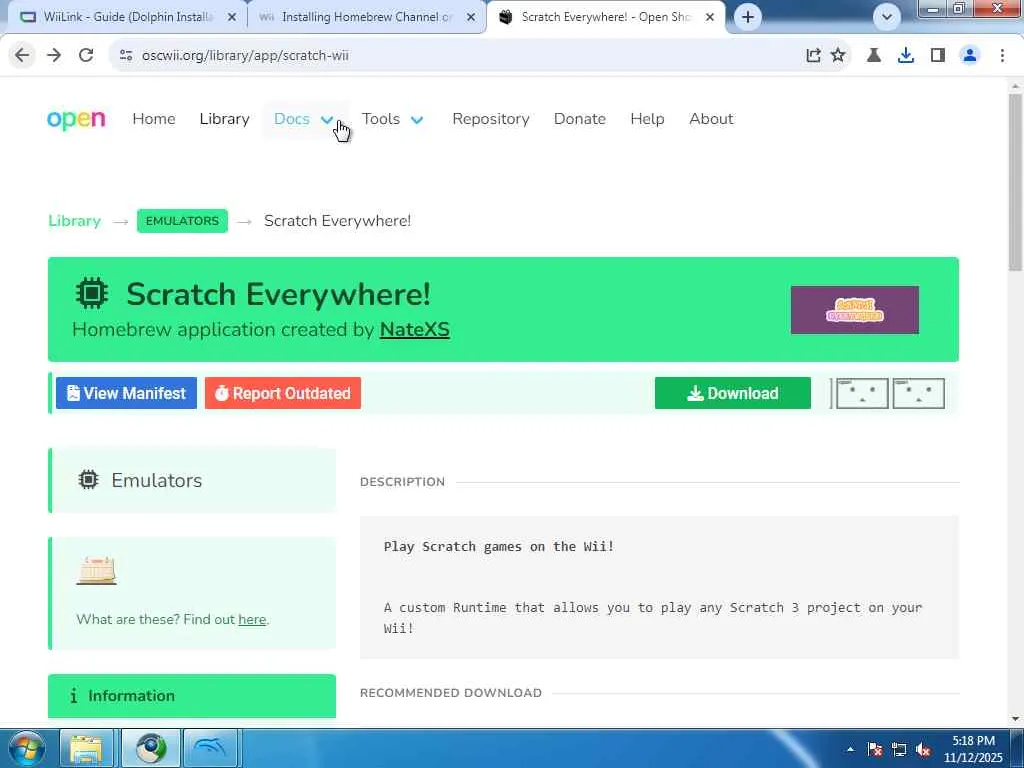Image resolution: width=1024 pixels, height=768 pixels.
Task: Open File Explorer from taskbar
Action: (86, 748)
